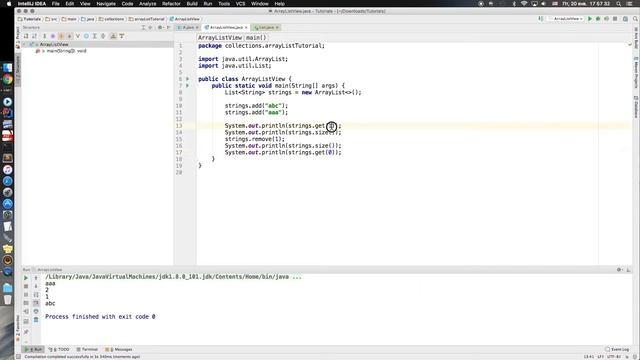Run with coverage from the main toolbar
The image size is (640, 360).
click(607, 19)
